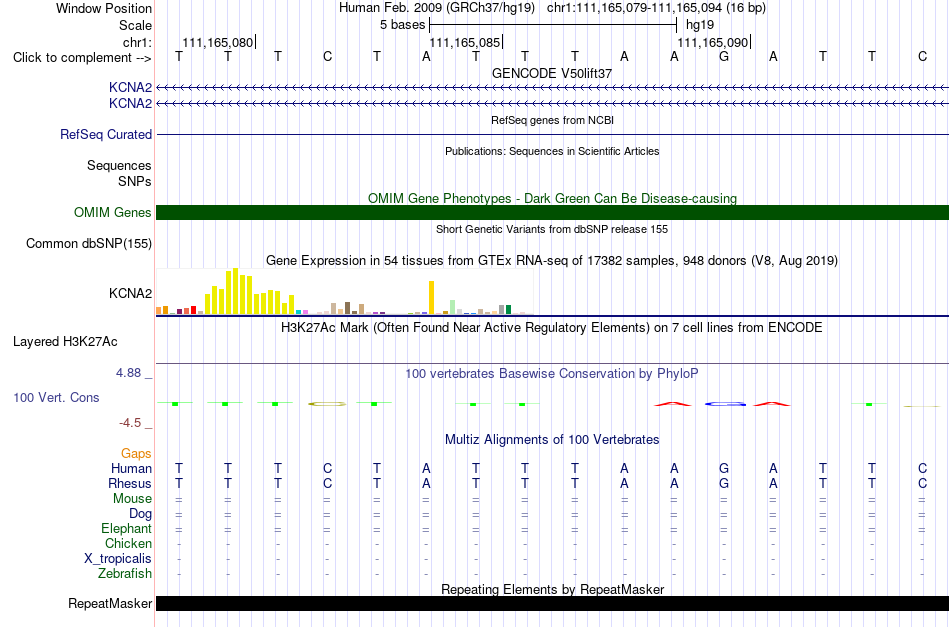Click 'Repeating Elements by RepeatMasker' title
The width and height of the screenshot is (950, 627).
553,589
